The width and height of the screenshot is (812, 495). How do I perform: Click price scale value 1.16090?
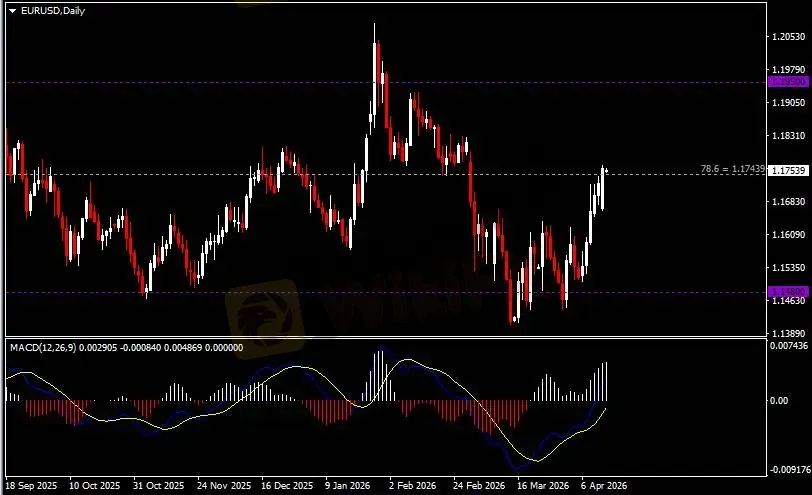coord(789,235)
